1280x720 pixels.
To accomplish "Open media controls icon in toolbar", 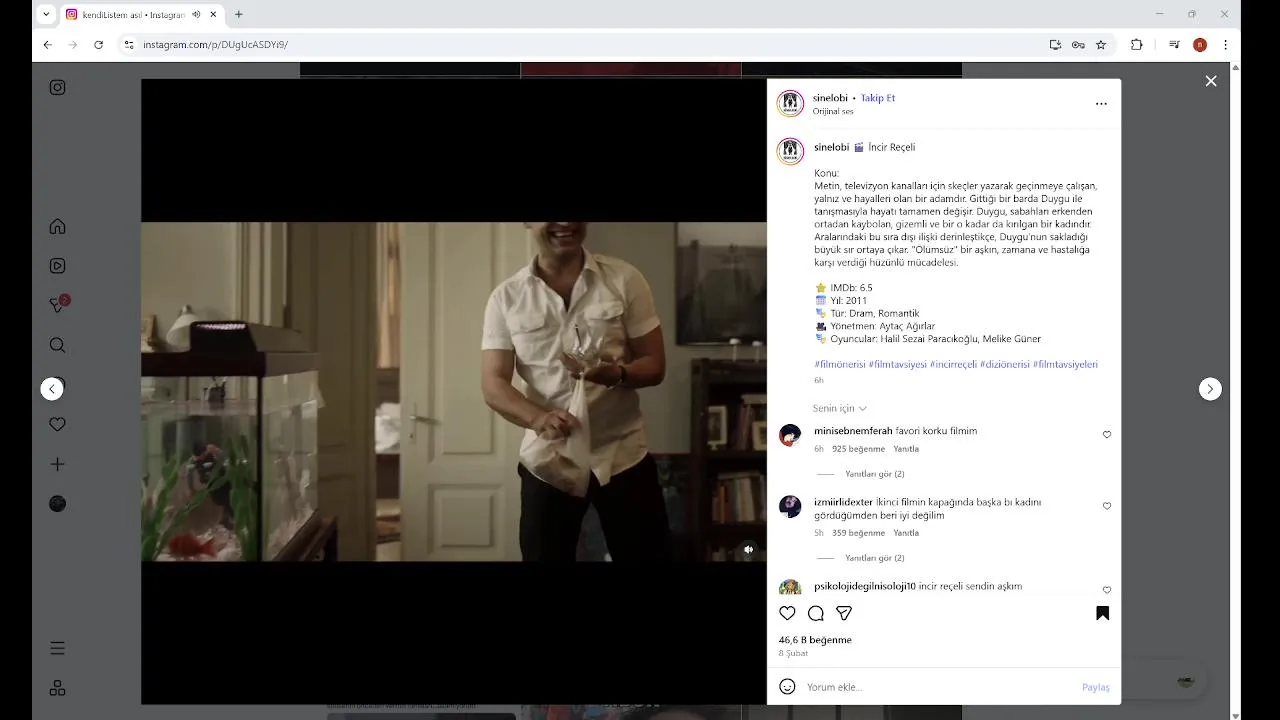I will tap(1174, 44).
